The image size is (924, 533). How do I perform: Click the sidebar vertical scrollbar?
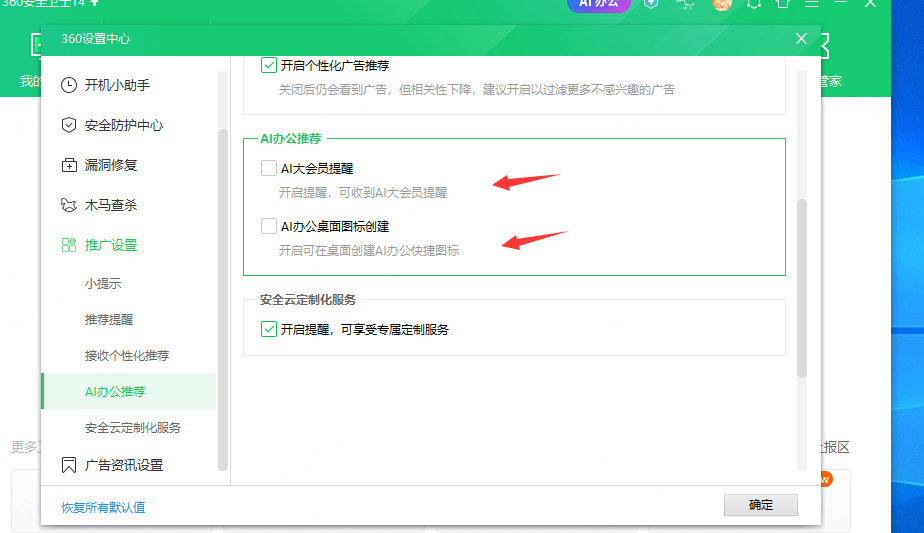tap(223, 300)
